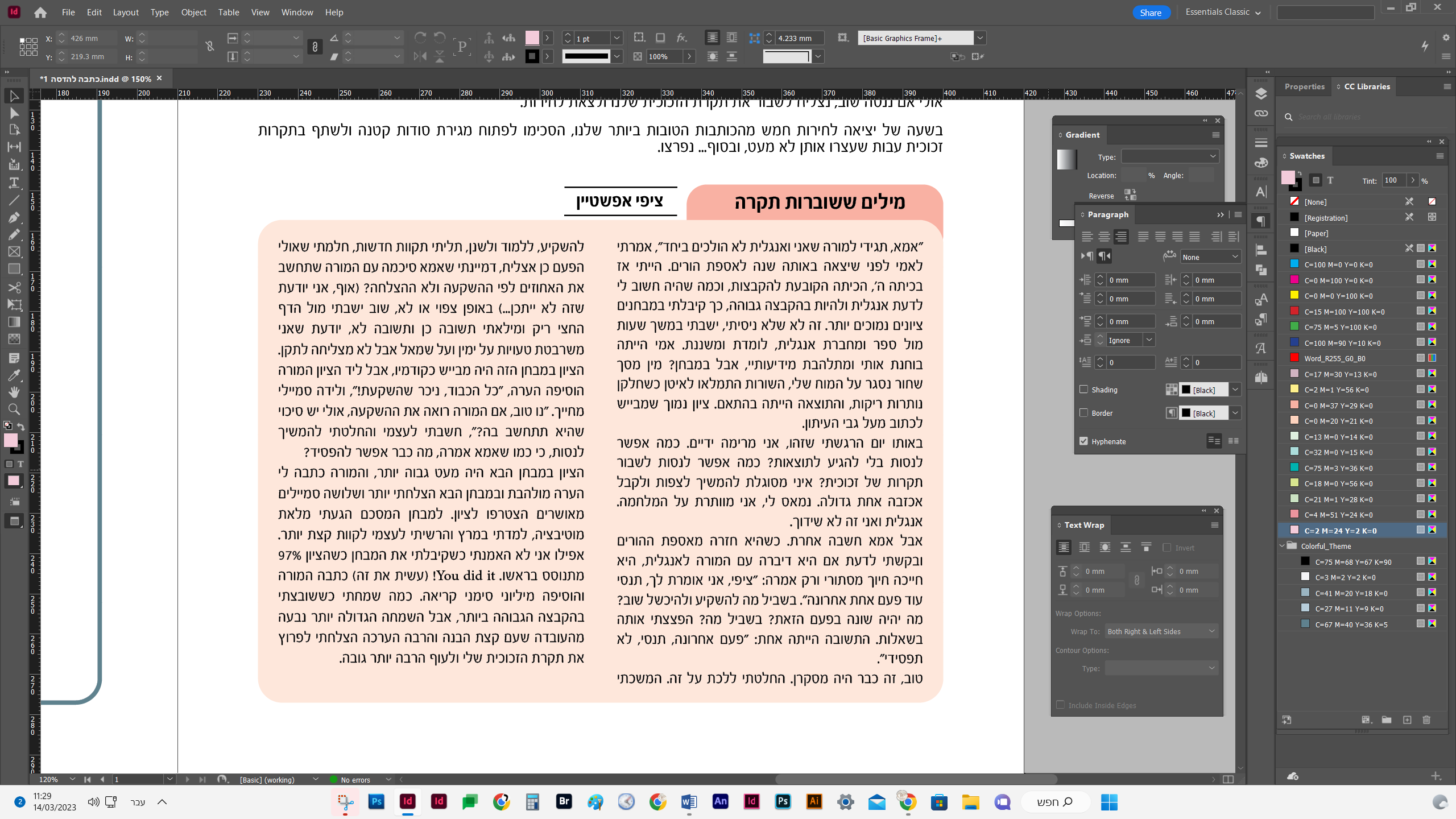Click the Share button
The width and height of the screenshot is (1456, 819).
click(x=1150, y=13)
